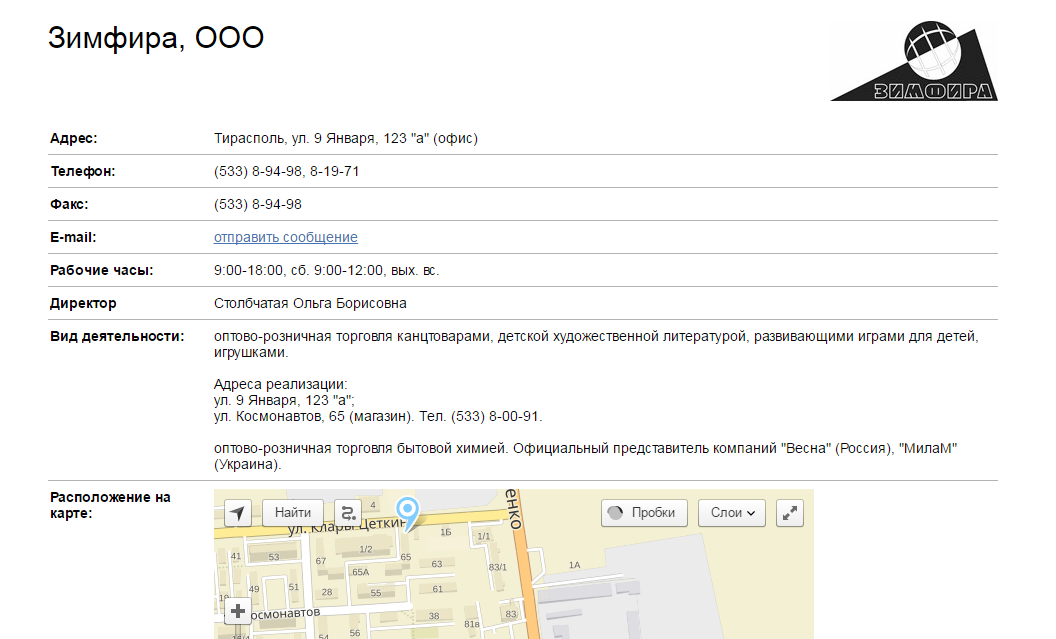Screen dimensions: 1056x639
Task: Click building 65A on the map
Action: coord(361,572)
